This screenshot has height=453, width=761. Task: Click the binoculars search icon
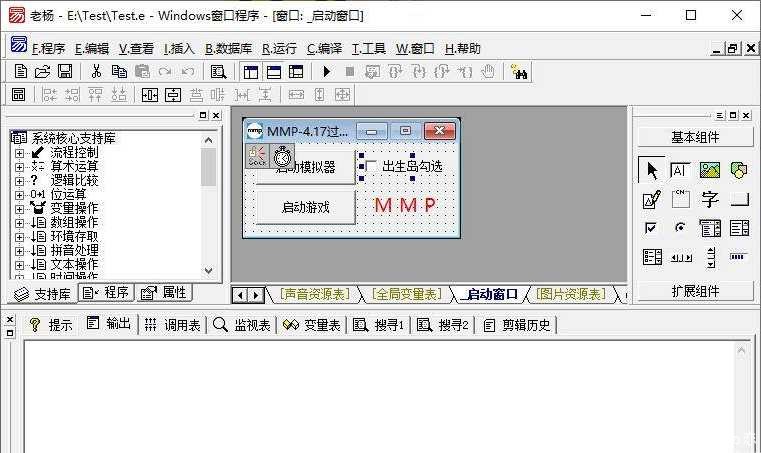point(520,72)
